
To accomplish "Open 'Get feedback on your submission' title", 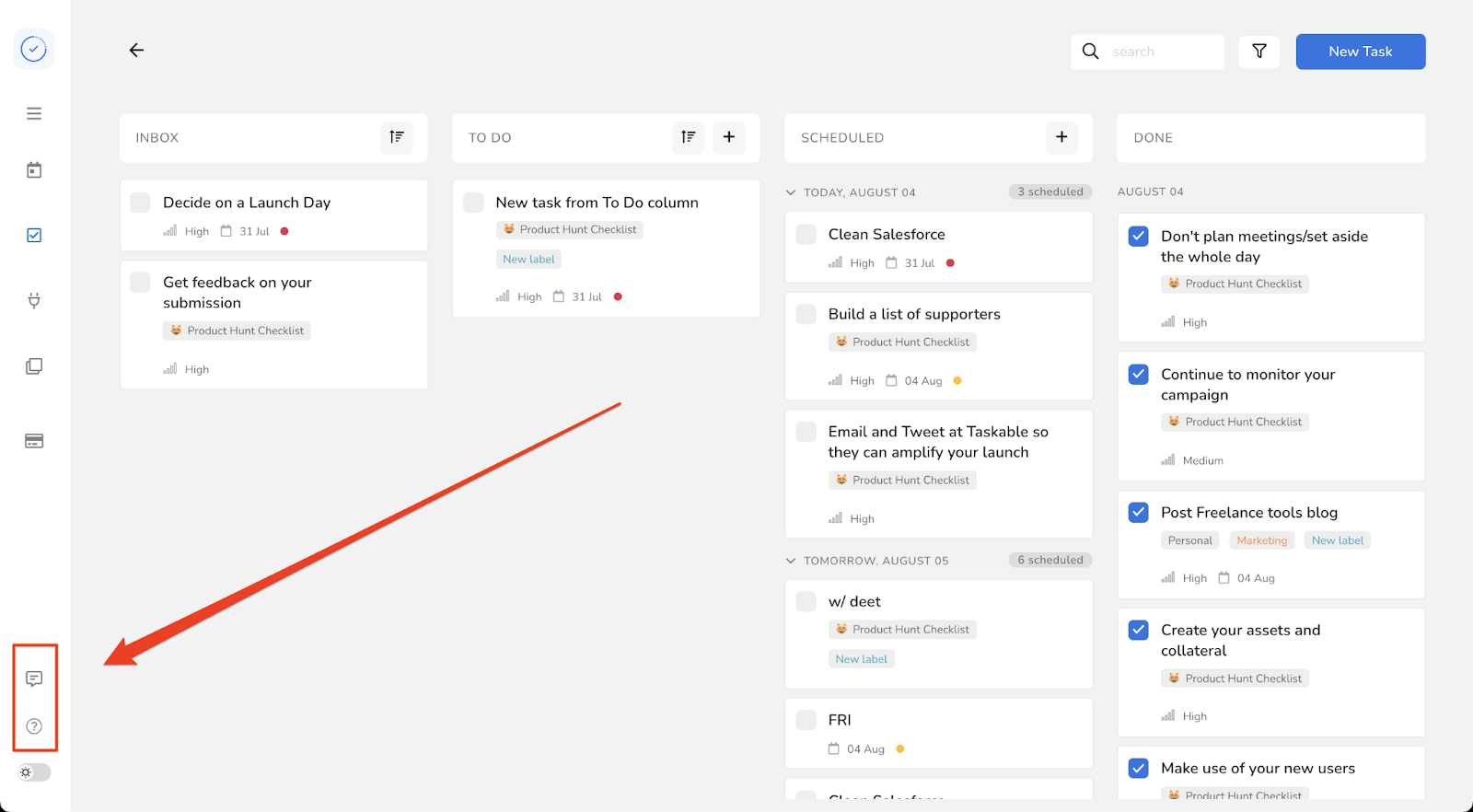I will pyautogui.click(x=238, y=293).
